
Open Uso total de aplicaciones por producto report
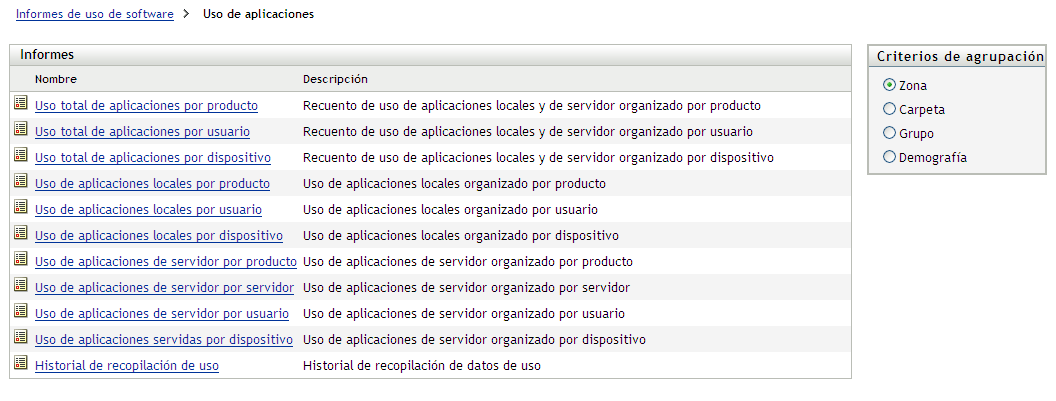pos(146,105)
